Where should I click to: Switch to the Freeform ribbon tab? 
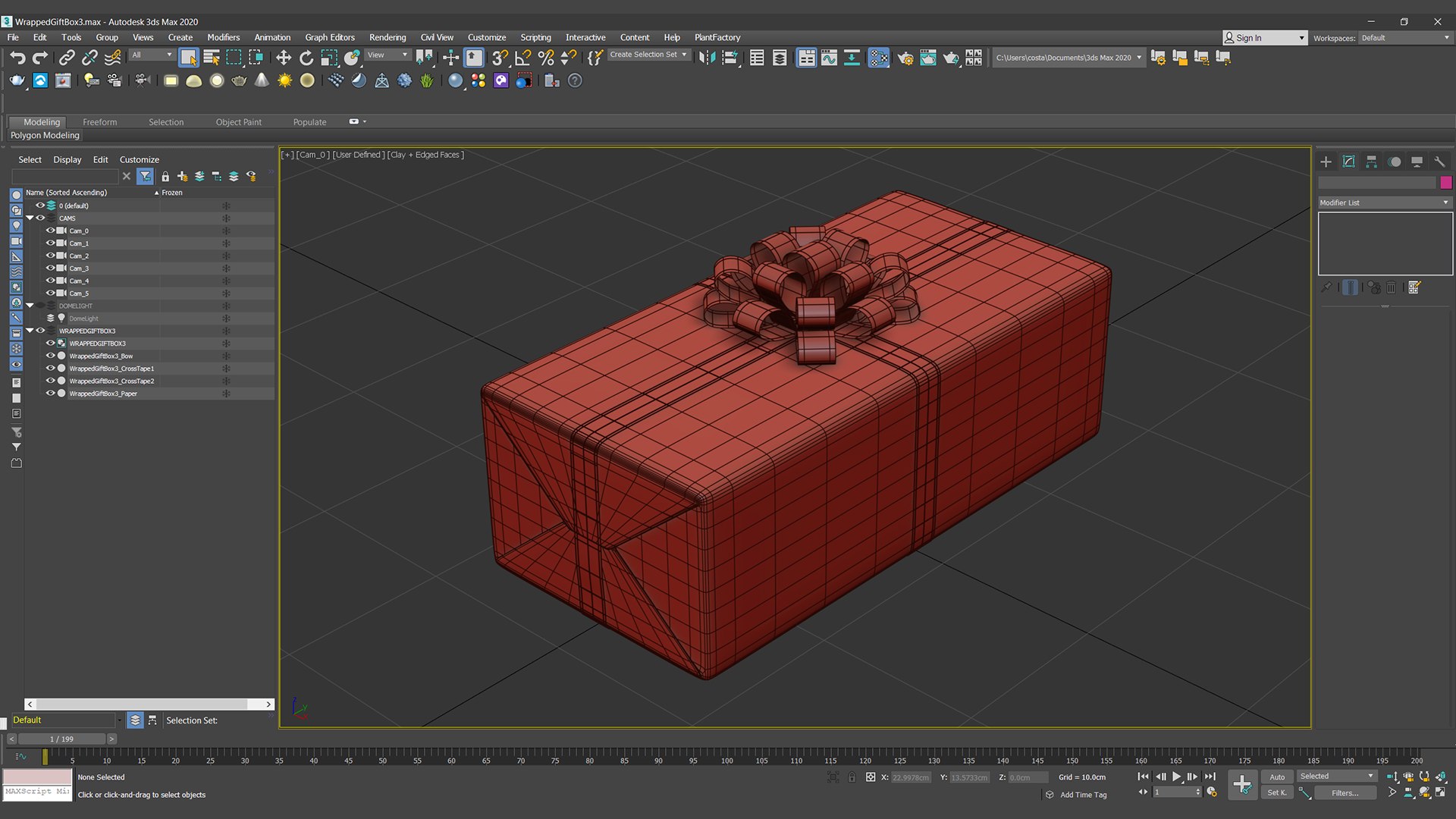99,122
